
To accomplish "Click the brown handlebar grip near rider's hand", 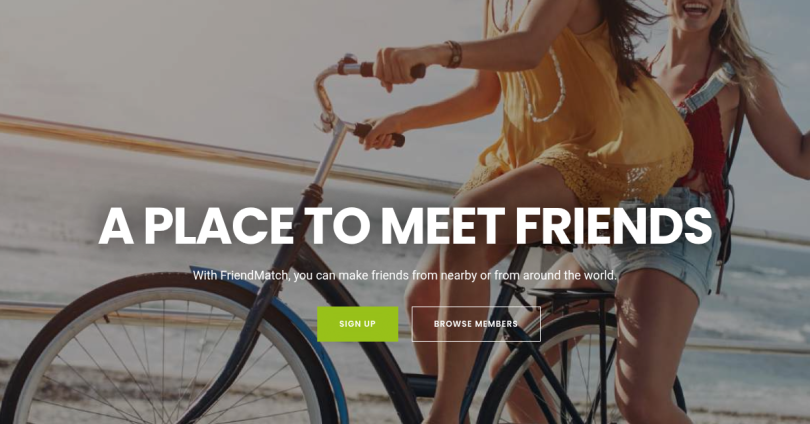I will coord(380,134).
